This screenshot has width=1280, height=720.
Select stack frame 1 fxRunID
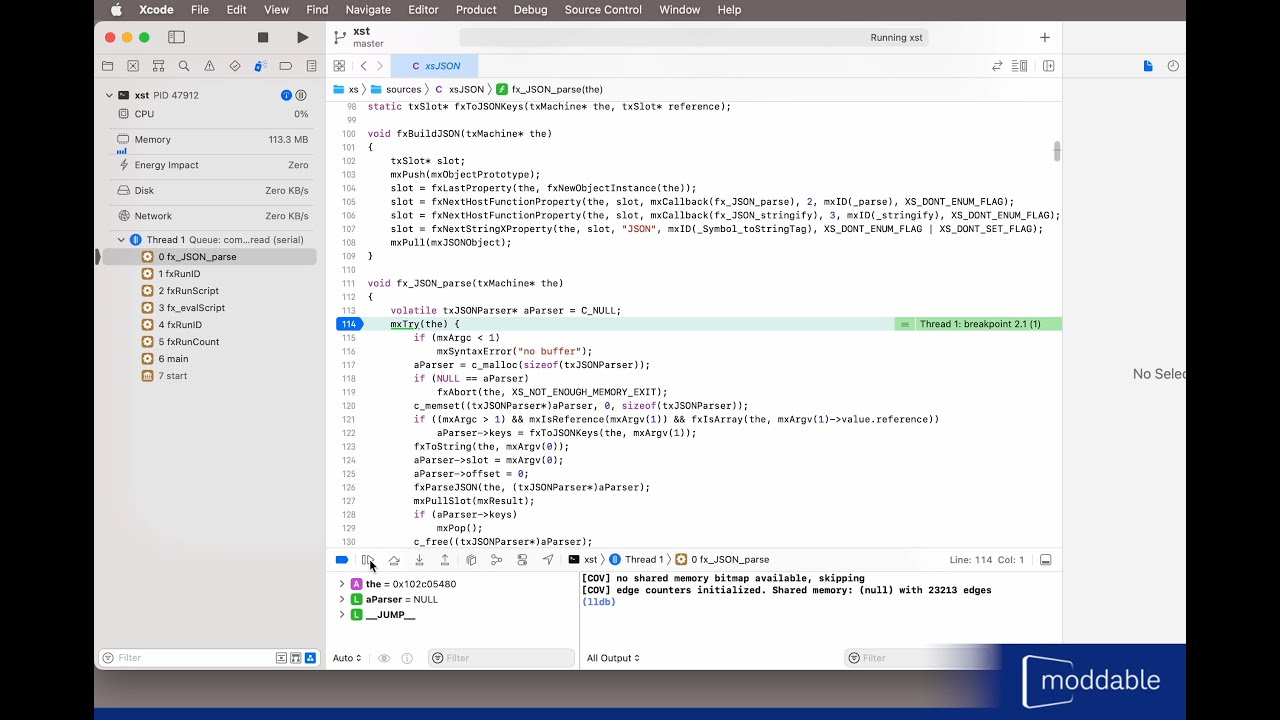208,274
